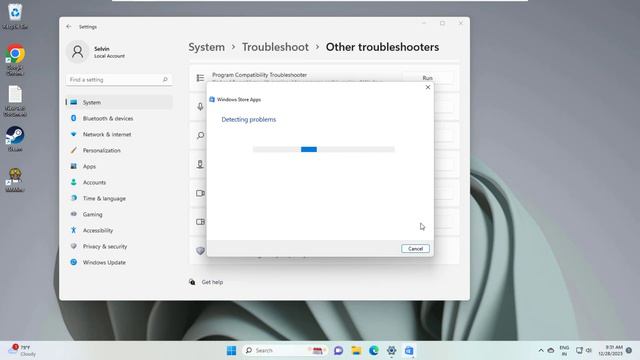
Task: Open Time & language settings
Action: 119,198
